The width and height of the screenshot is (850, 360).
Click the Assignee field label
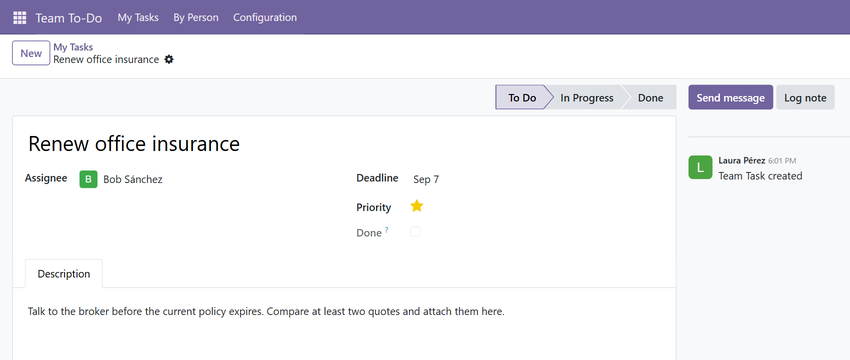(x=46, y=178)
